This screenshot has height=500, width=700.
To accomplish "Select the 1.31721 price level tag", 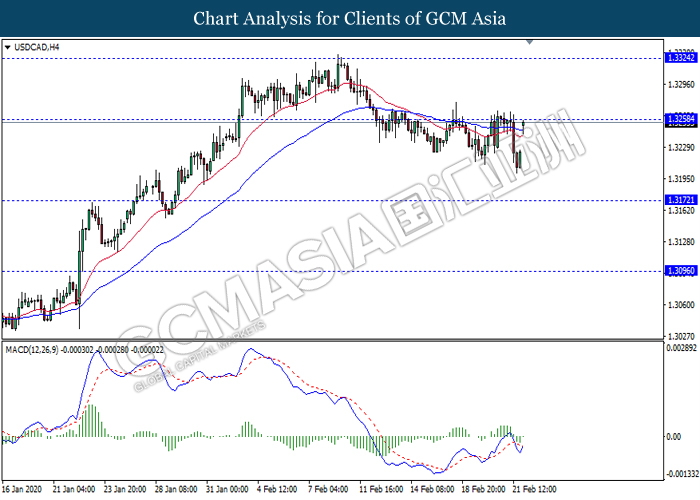I will click(x=681, y=200).
